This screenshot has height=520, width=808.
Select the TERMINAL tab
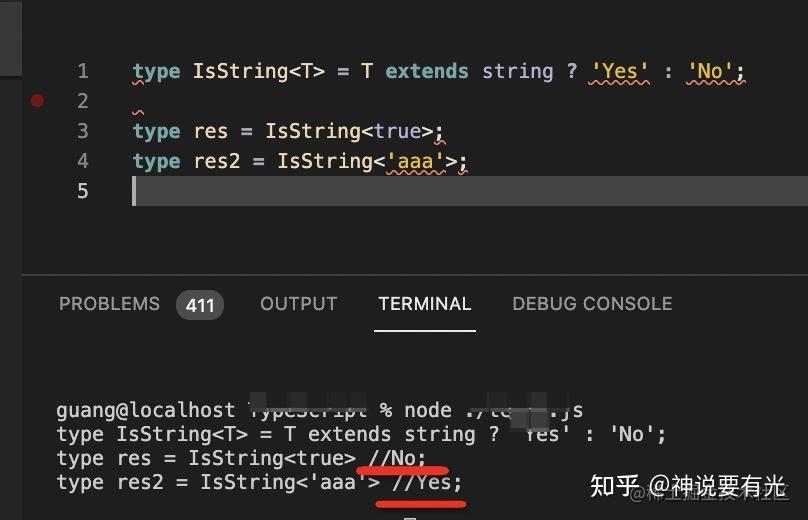[425, 304]
